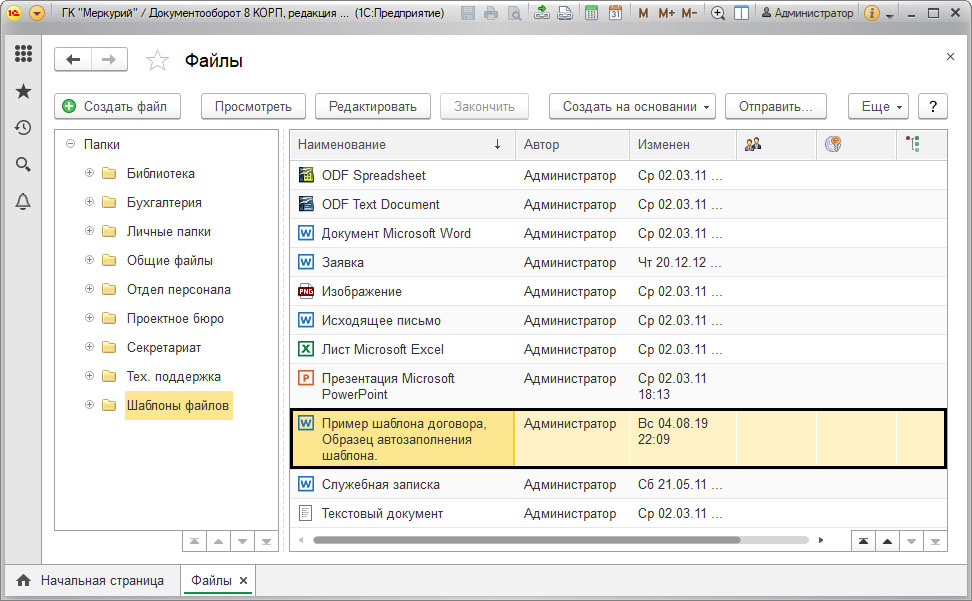Close the Файлы tab
972x601 pixels.
[244, 581]
